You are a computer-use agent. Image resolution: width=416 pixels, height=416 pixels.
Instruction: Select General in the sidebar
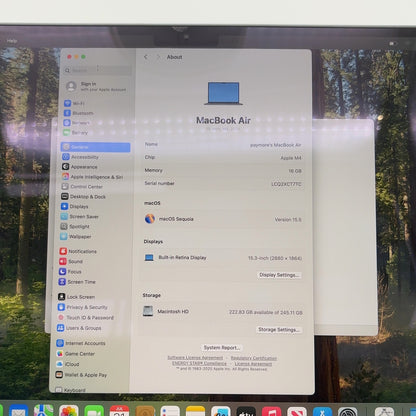96,147
